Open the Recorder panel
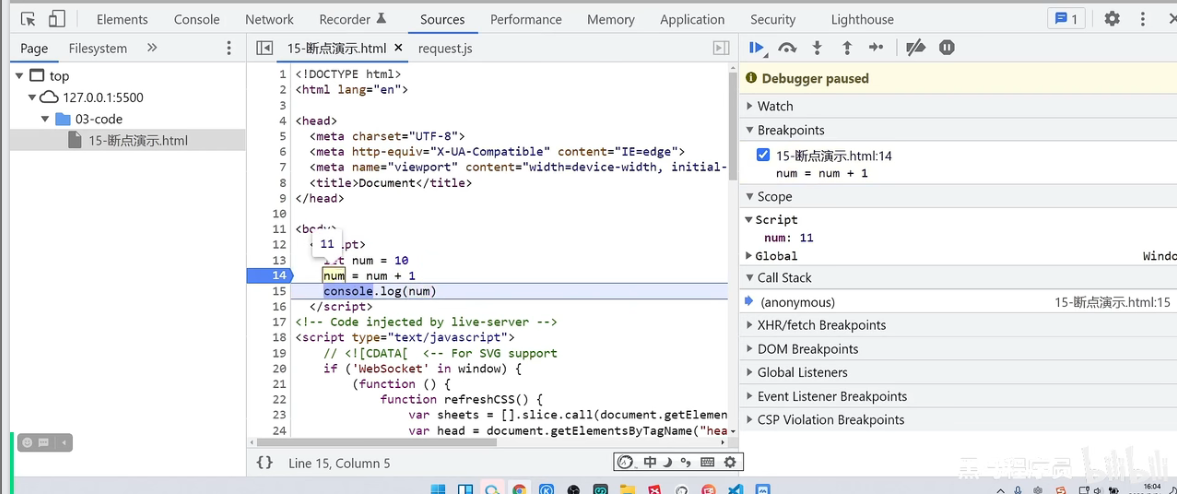 click(x=352, y=20)
